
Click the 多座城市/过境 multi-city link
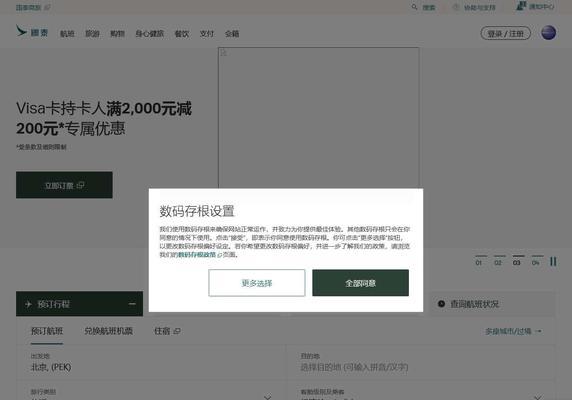coord(513,331)
